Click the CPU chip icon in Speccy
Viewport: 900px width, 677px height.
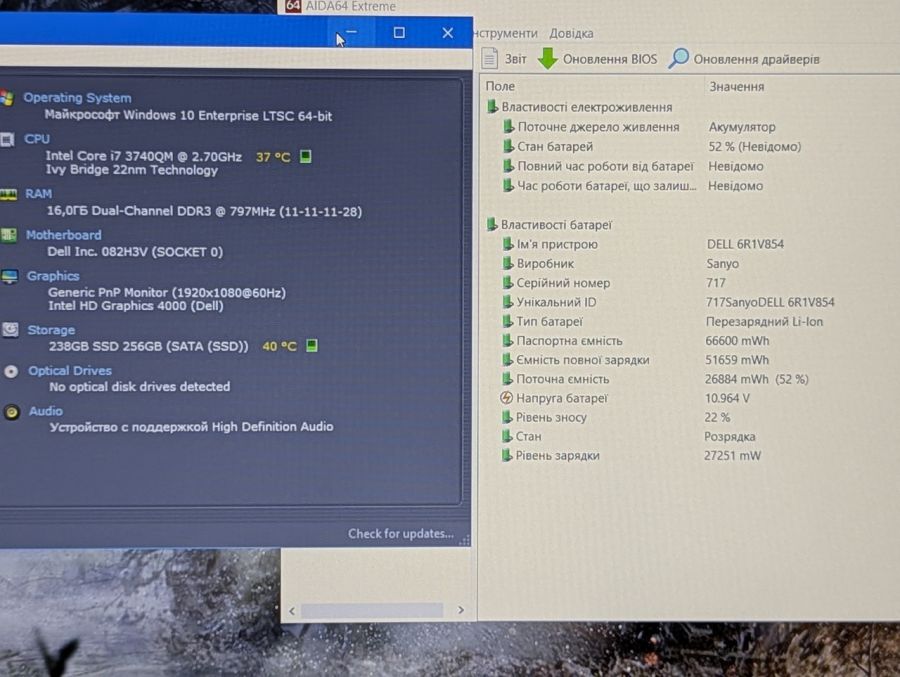coord(7,140)
